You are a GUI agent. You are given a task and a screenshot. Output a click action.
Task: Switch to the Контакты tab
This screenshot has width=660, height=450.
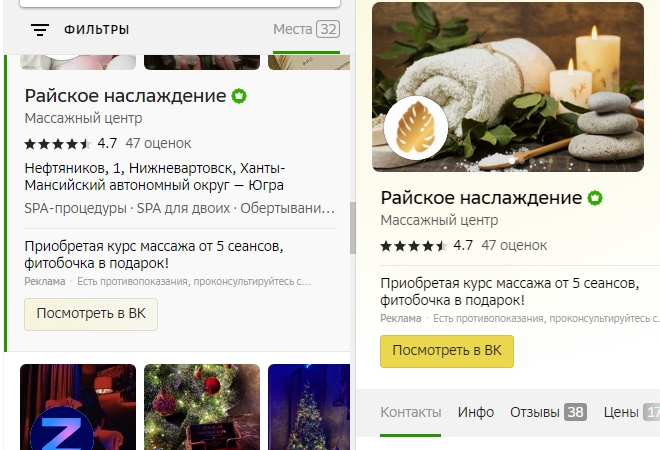pos(411,412)
